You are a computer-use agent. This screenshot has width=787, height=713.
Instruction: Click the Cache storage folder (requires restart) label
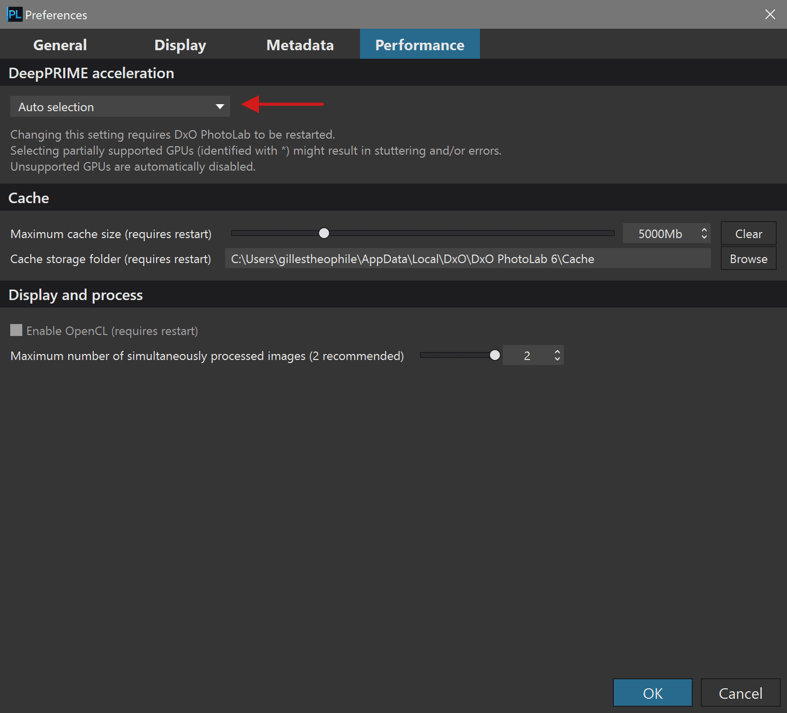(110, 259)
